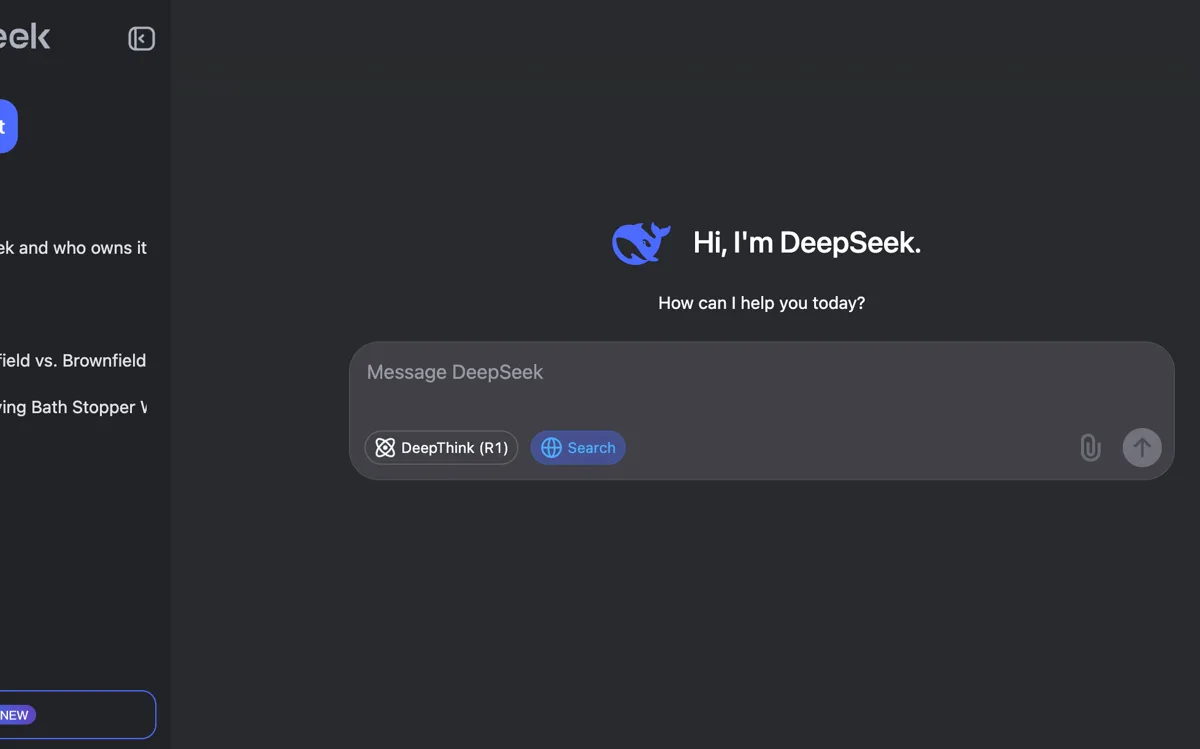Click the send arrow button
This screenshot has height=749, width=1200.
pos(1142,447)
